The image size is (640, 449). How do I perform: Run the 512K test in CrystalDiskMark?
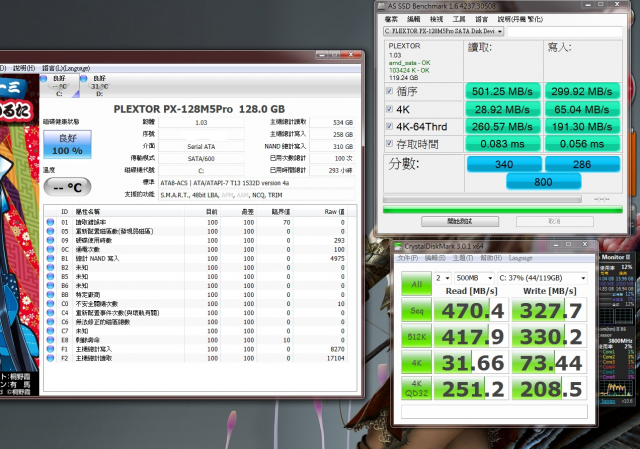[x=416, y=337]
